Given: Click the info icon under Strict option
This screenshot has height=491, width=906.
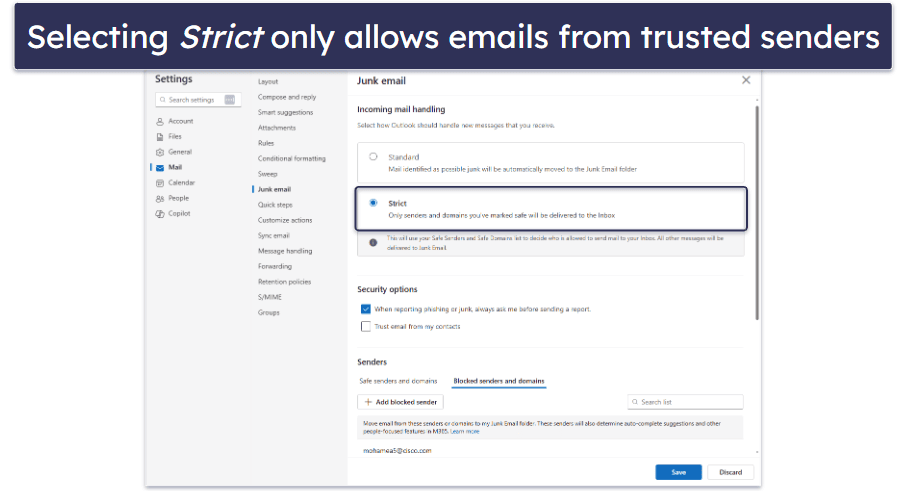Looking at the screenshot, I should 373,243.
